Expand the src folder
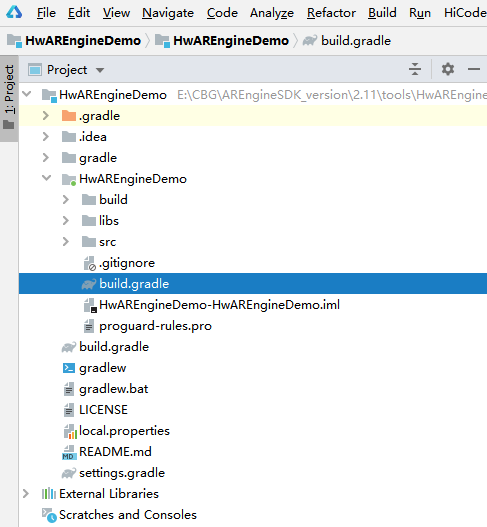Viewport: 487px width, 527px height. point(66,242)
